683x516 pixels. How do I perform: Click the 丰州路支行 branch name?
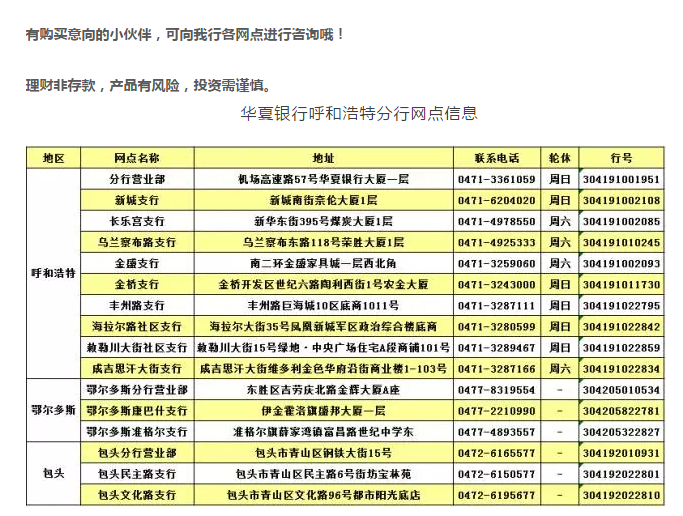(x=137, y=305)
